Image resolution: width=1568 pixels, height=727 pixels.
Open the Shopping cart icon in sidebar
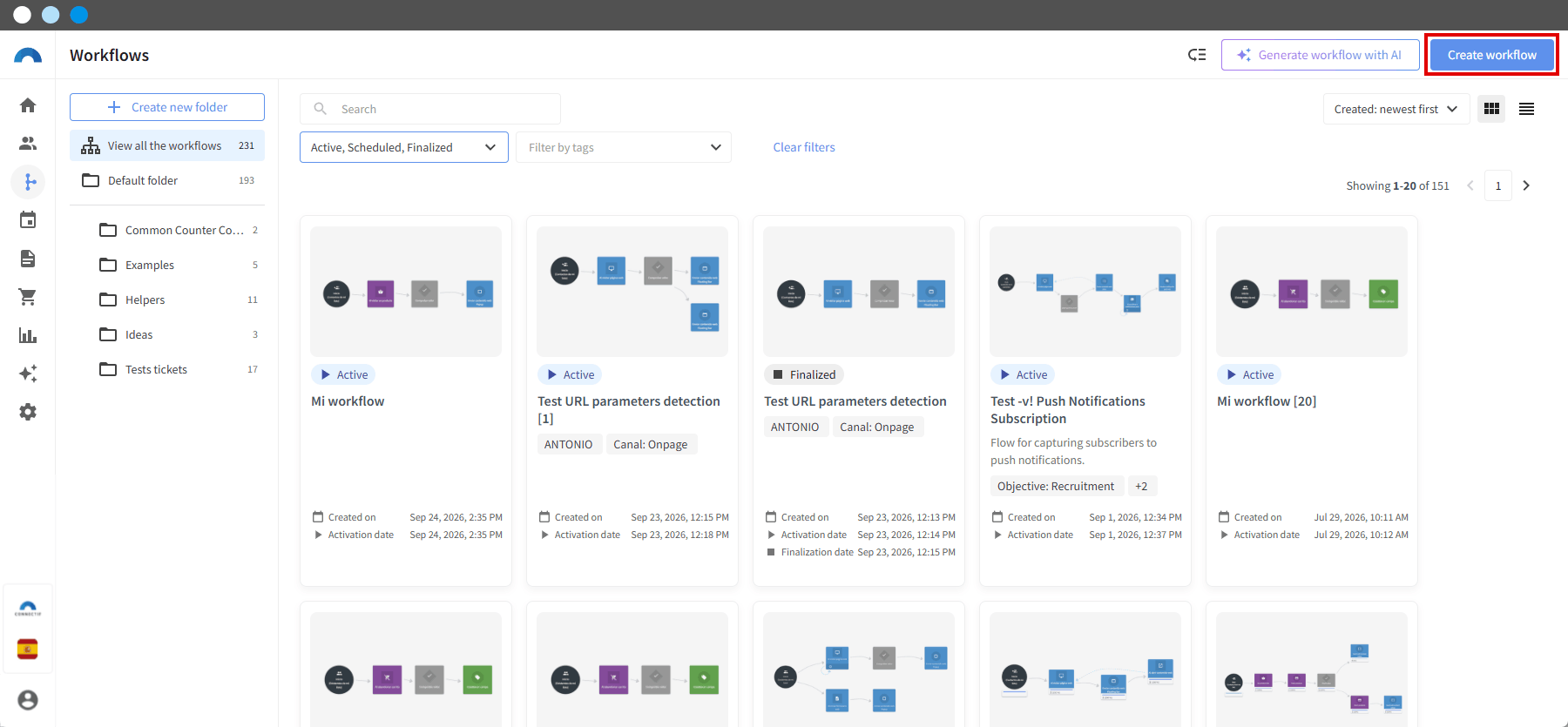click(x=28, y=297)
